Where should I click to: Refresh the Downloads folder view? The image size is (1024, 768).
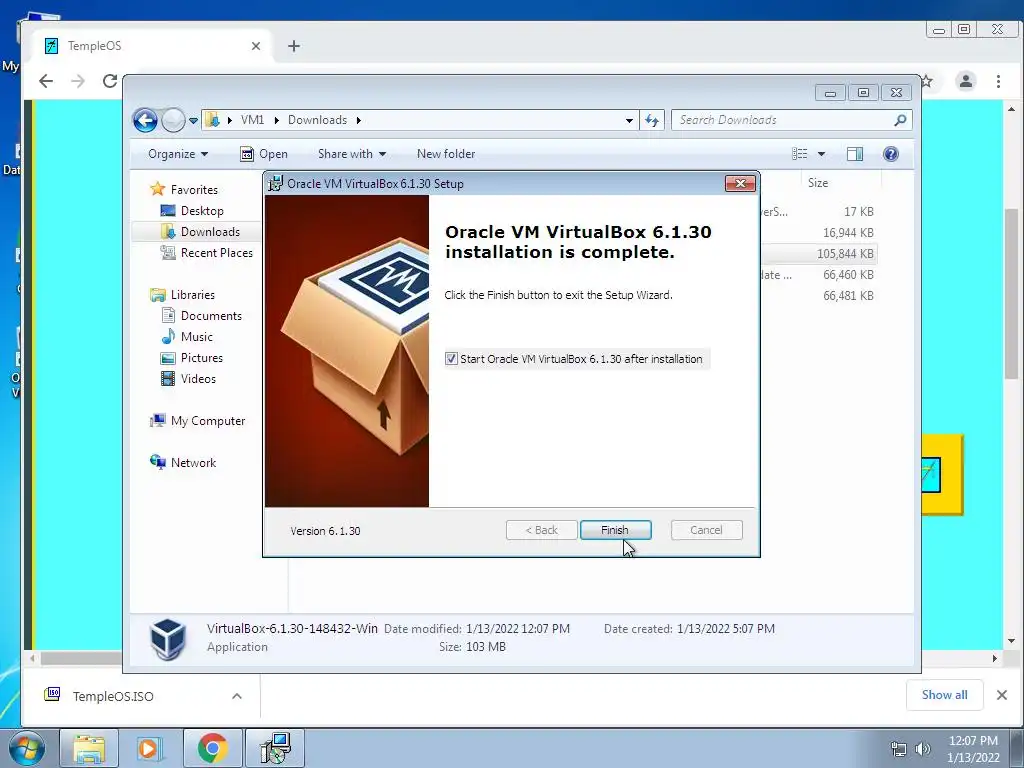tap(652, 120)
